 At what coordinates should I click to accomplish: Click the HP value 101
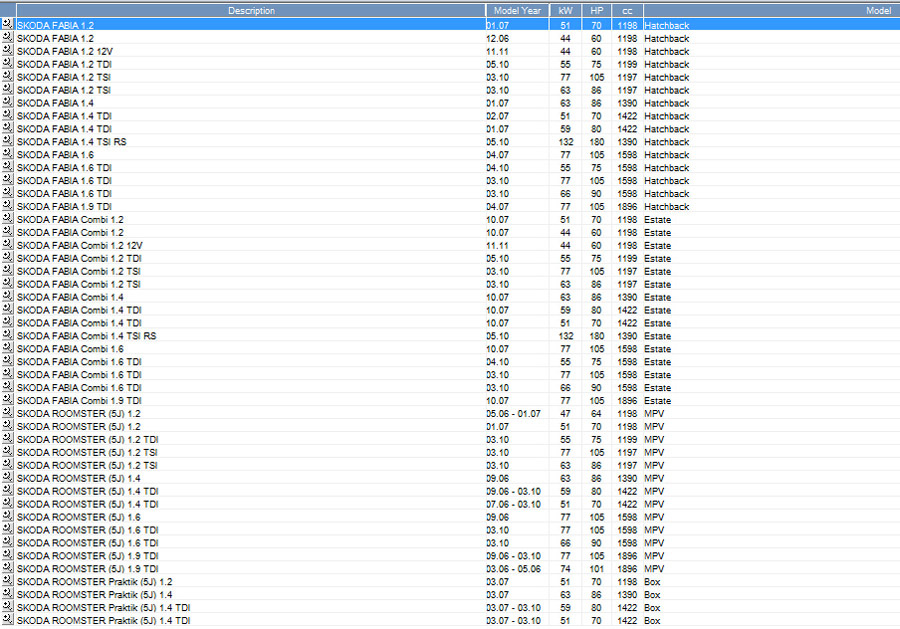click(x=597, y=569)
